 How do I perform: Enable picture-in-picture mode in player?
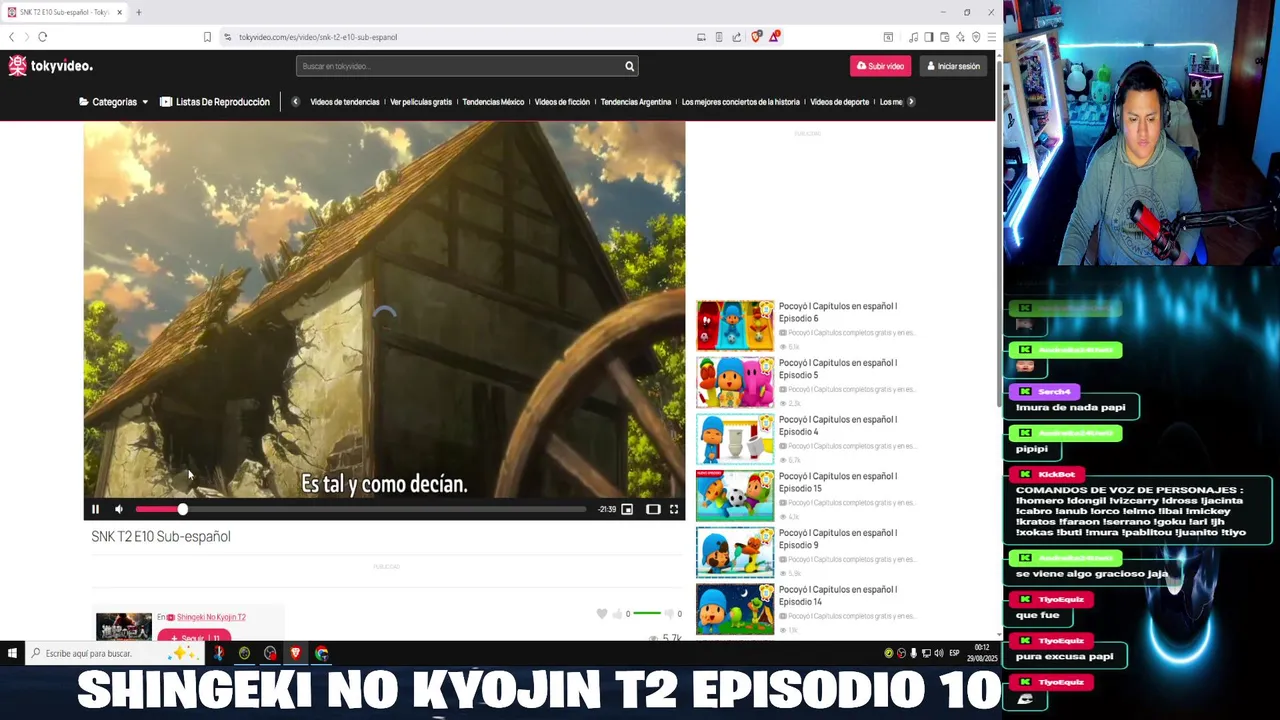pos(627,510)
